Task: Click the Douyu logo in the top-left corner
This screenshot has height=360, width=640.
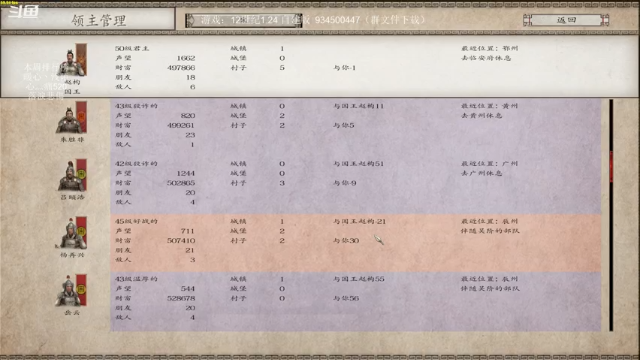Action: coord(24,11)
